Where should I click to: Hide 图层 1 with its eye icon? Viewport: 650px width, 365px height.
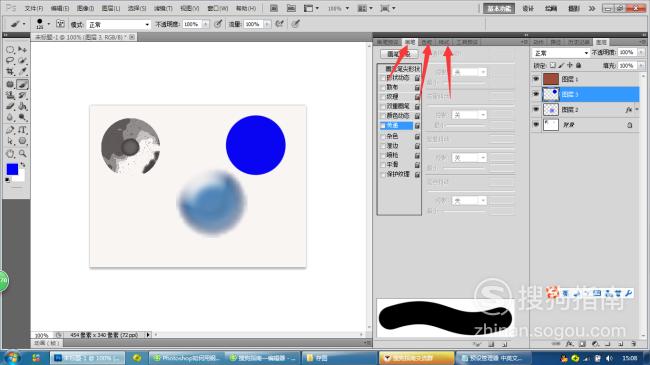(536, 79)
